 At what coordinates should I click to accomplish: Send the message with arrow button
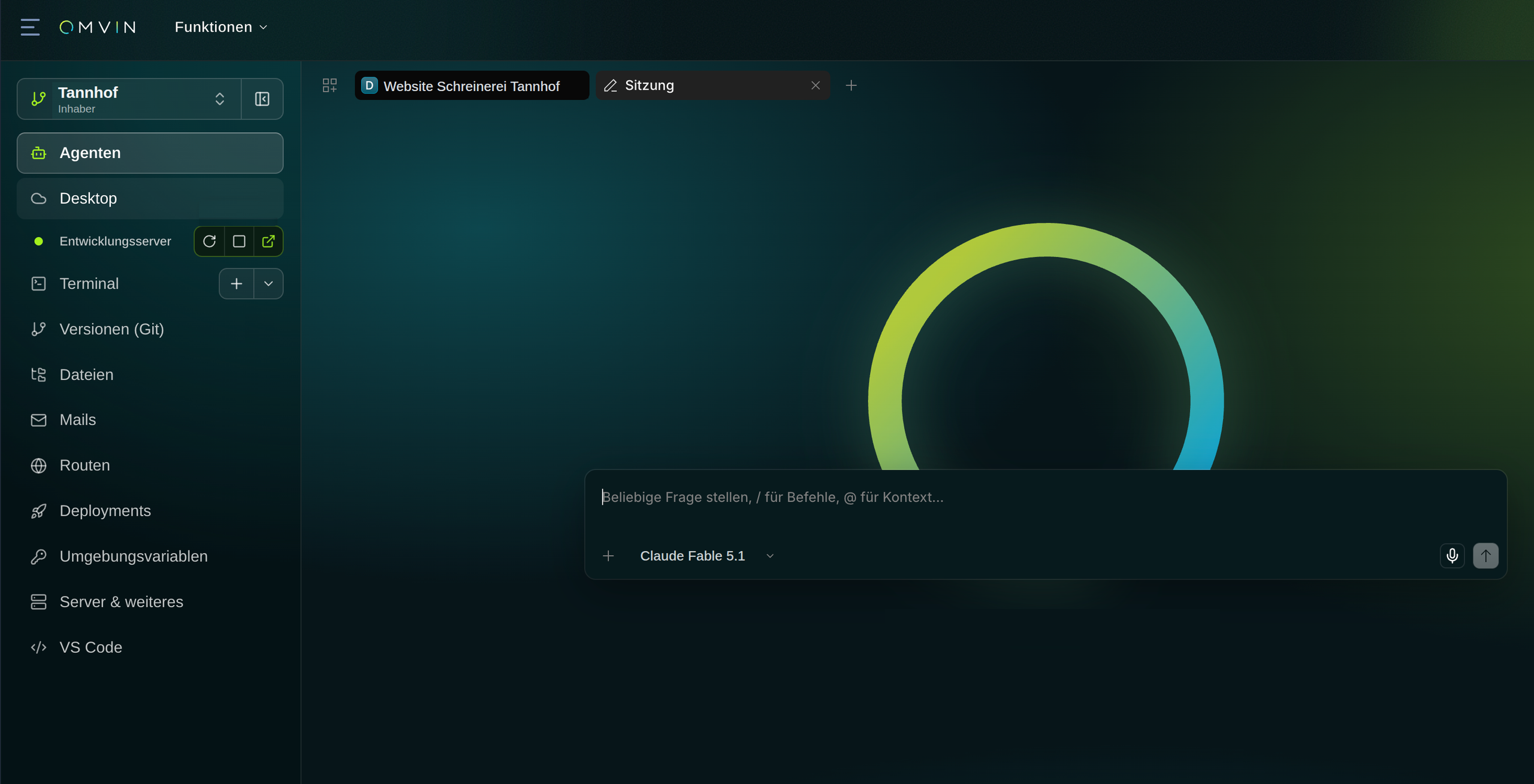[1485, 556]
